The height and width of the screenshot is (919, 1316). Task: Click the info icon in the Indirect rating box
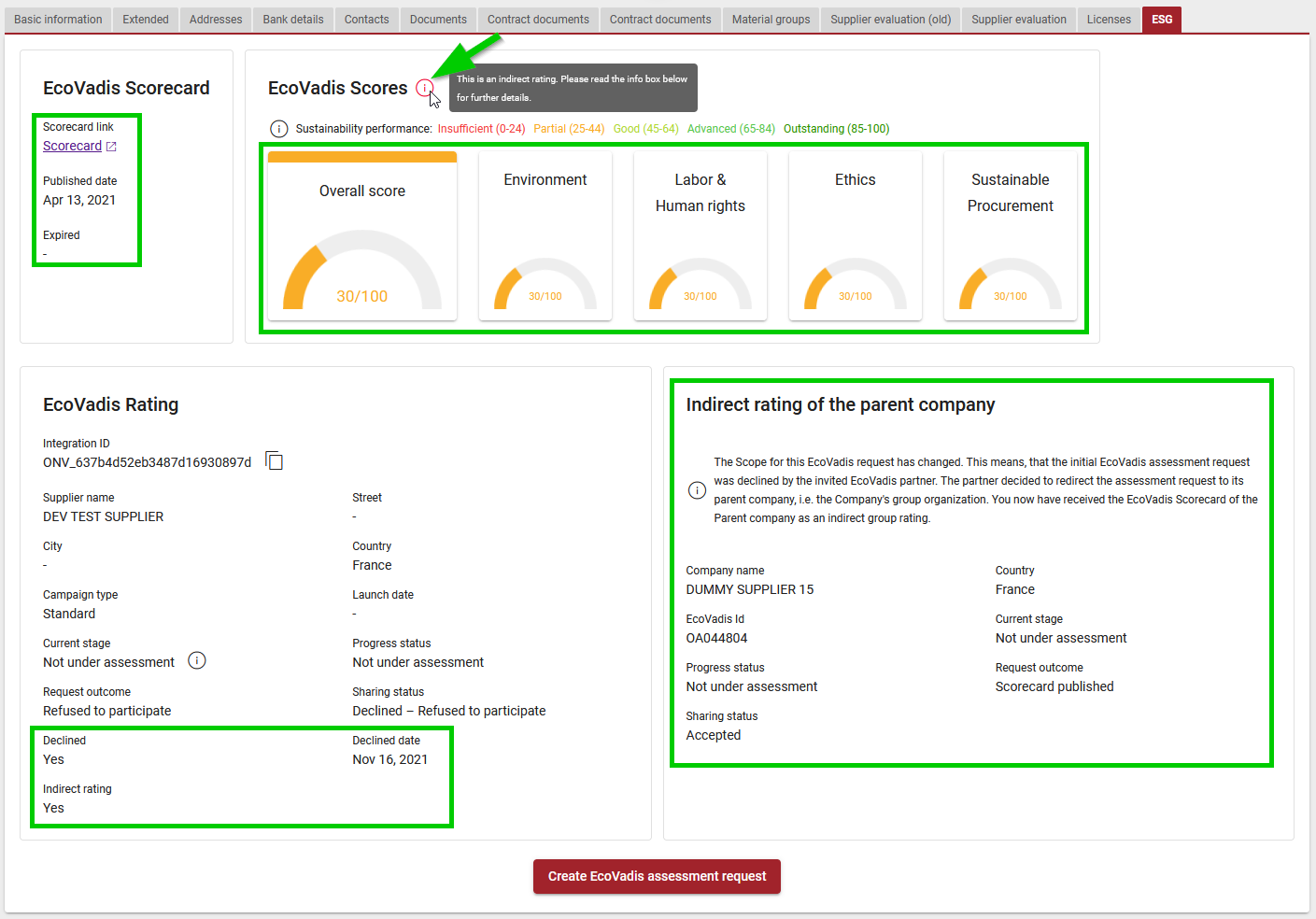[x=697, y=489]
